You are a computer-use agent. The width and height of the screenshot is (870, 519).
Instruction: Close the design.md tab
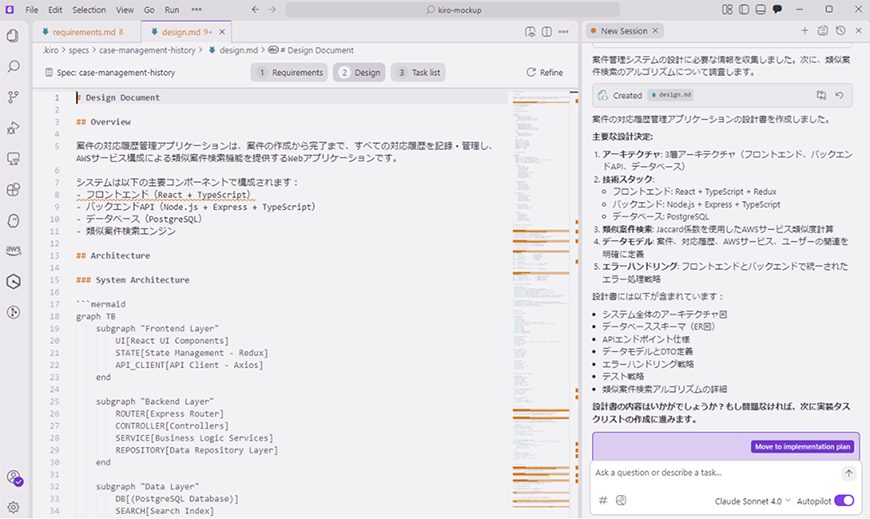point(222,32)
